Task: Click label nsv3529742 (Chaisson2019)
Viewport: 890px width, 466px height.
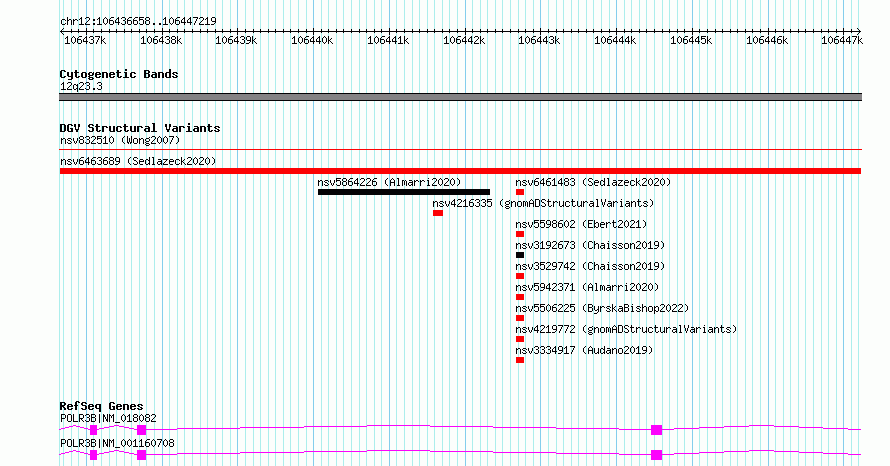Action: [590, 266]
